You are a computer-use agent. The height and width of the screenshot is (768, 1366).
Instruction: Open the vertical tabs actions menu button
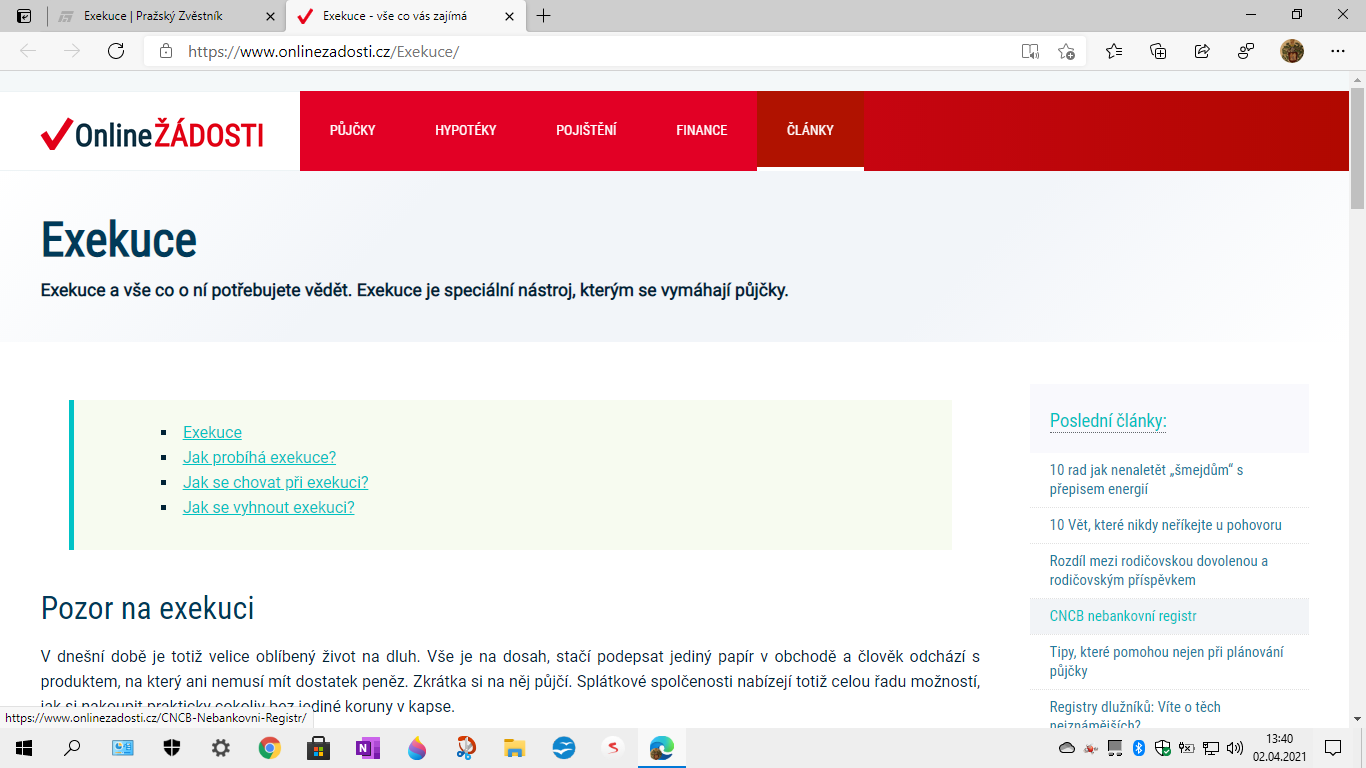pyautogui.click(x=24, y=16)
